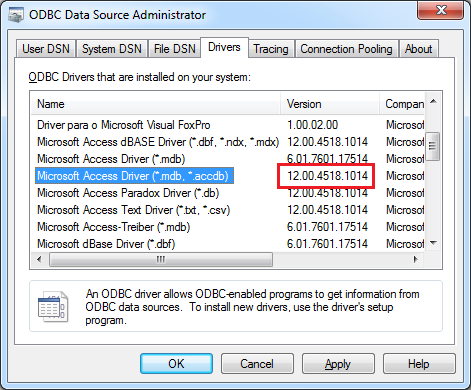Click the vertical scrollbar down arrow

(433, 243)
